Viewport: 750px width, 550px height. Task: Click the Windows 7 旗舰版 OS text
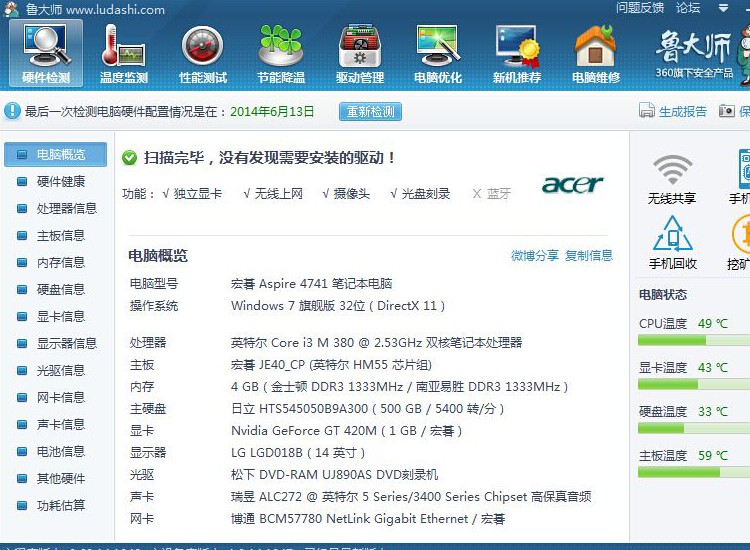click(338, 306)
